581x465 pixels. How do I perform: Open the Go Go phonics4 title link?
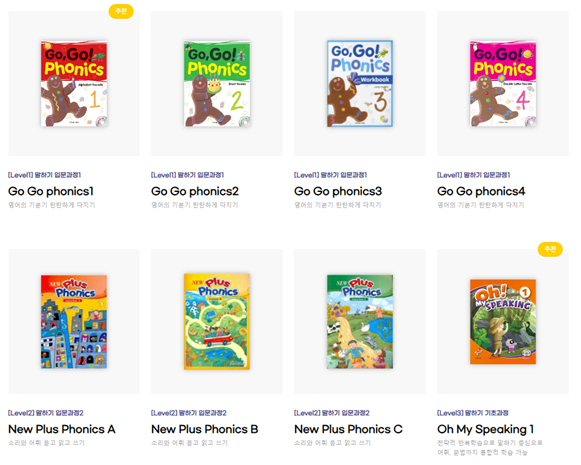pos(481,191)
